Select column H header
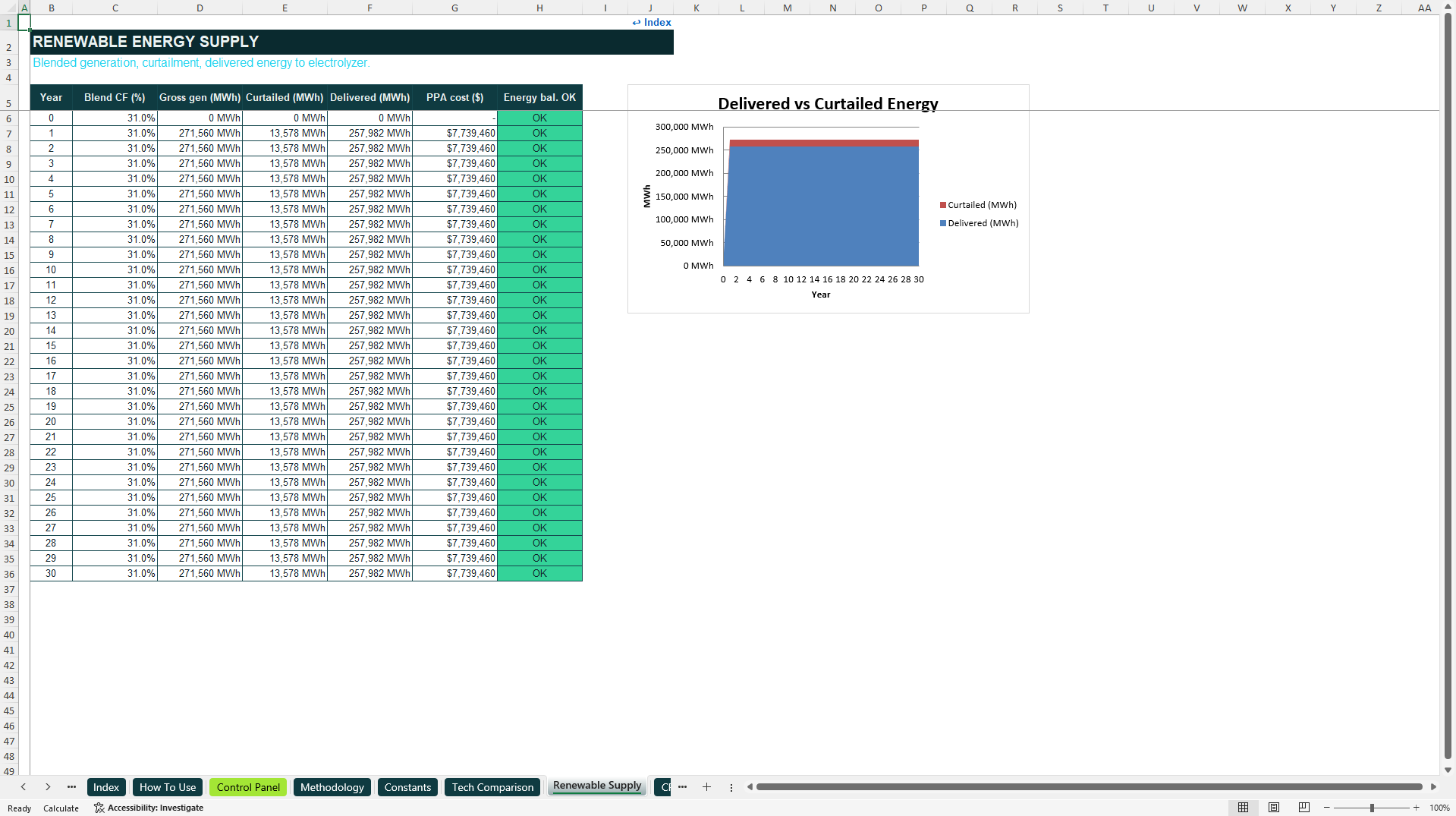Screen dimensions: 1456x816 [x=539, y=8]
